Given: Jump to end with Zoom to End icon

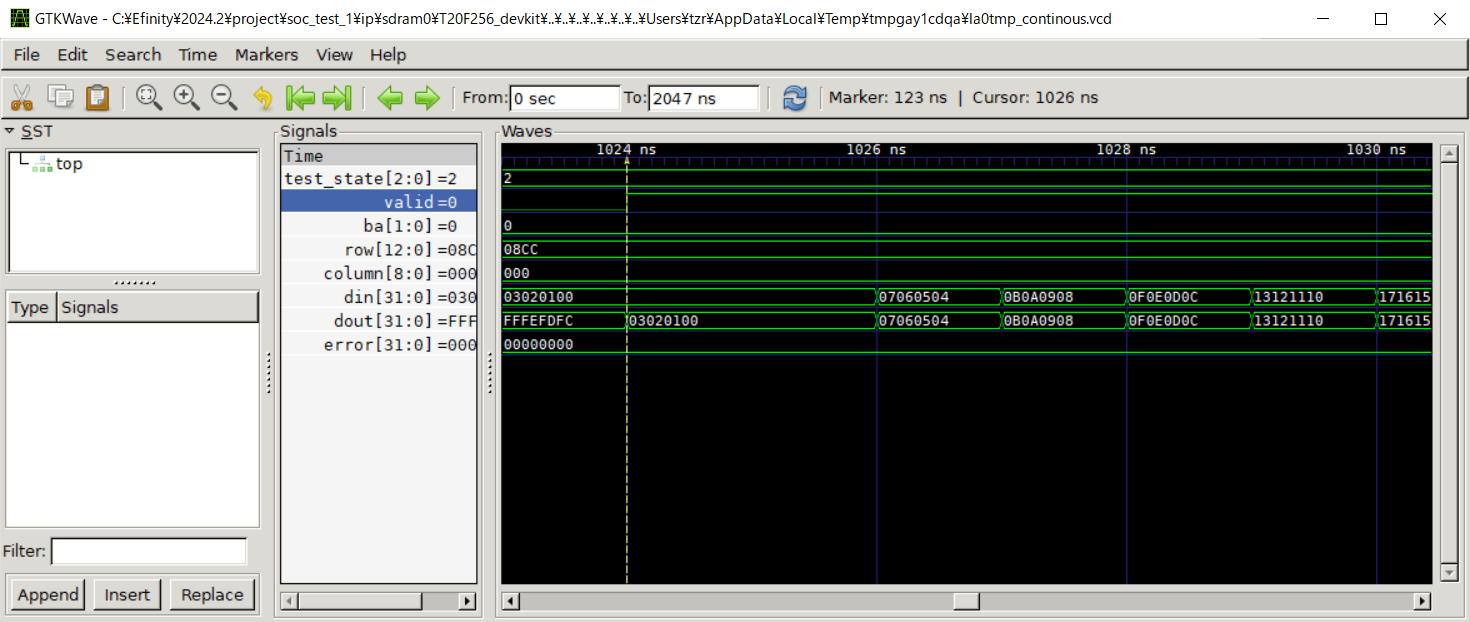Looking at the screenshot, I should 337,97.
